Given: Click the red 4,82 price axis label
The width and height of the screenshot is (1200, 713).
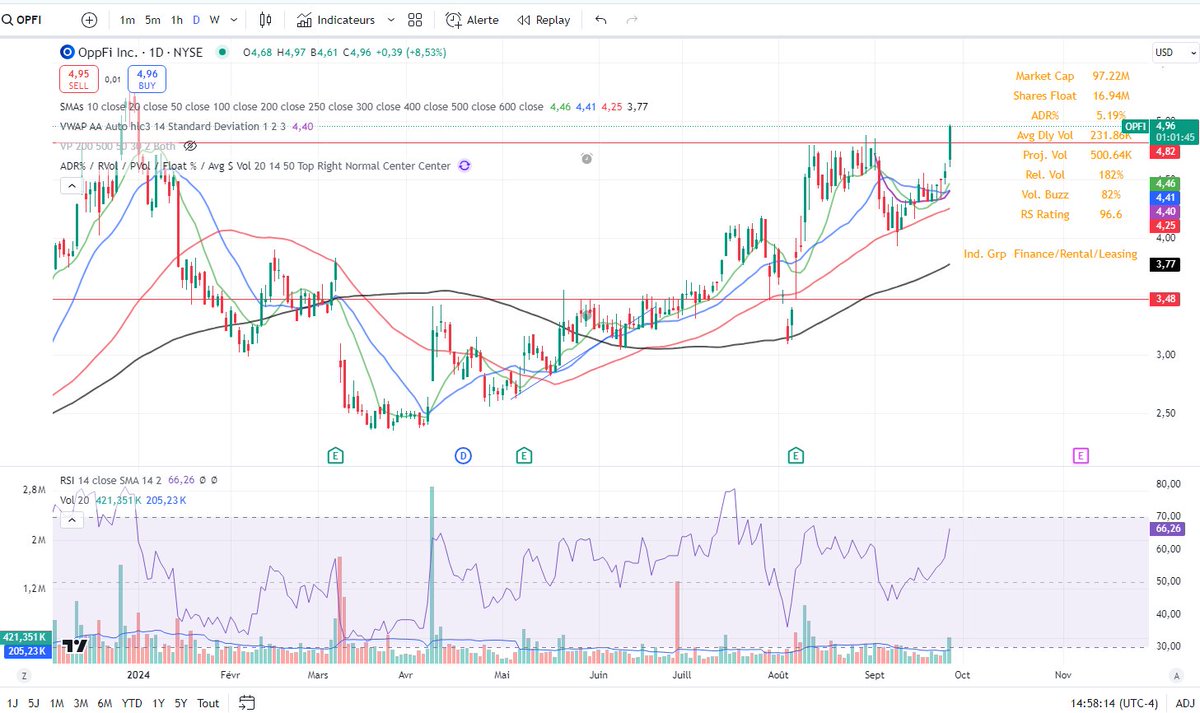Looking at the screenshot, I should (x=1164, y=151).
